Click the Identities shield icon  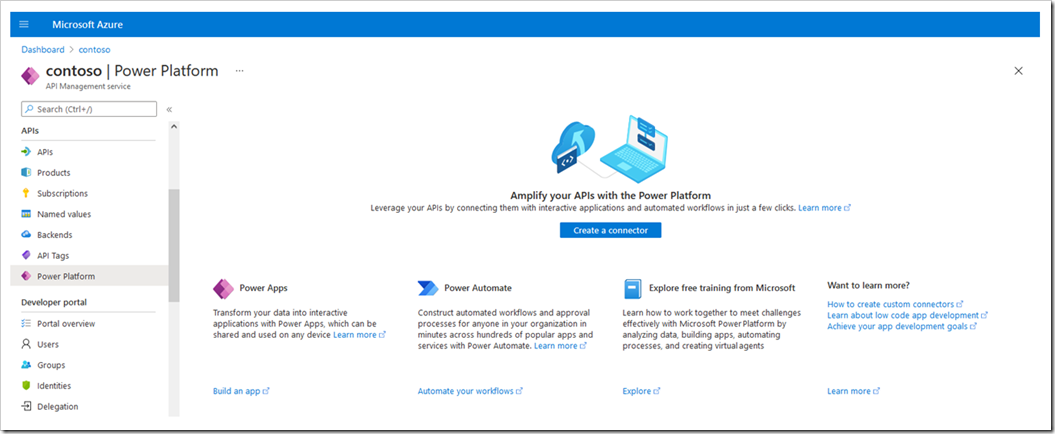click(x=26, y=386)
